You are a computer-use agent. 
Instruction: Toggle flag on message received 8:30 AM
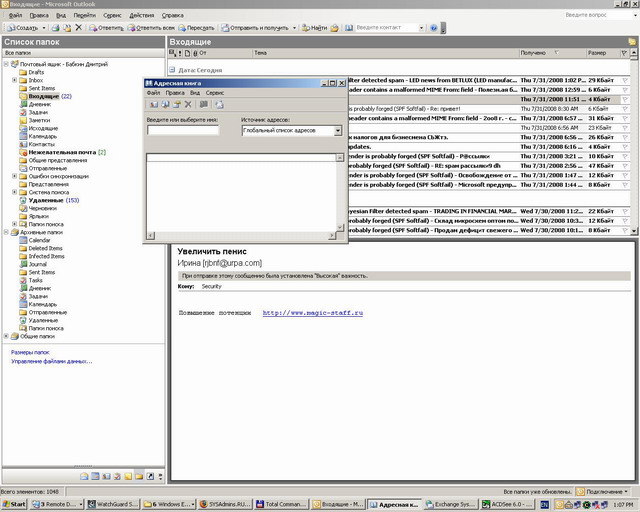625,109
